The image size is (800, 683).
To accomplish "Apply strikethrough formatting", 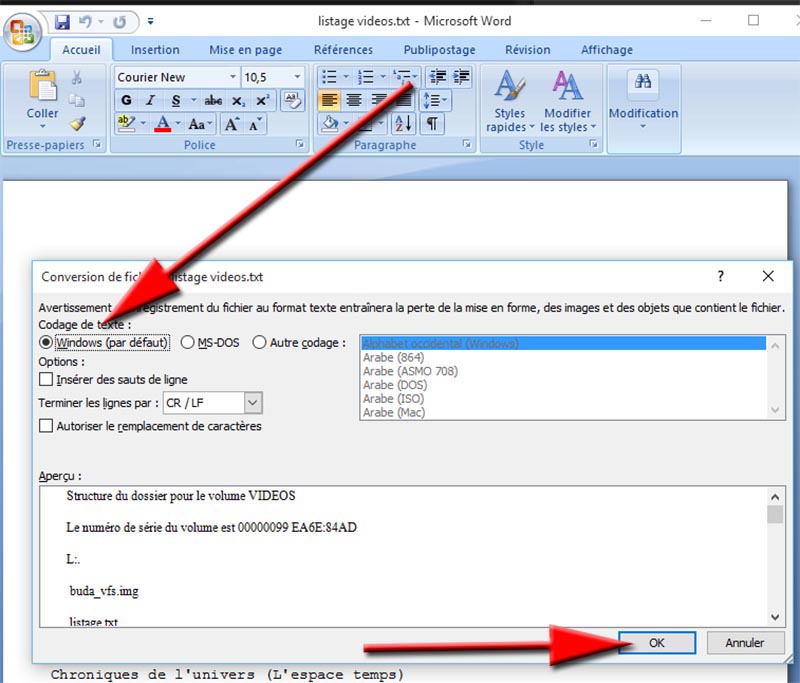I will [x=213, y=100].
